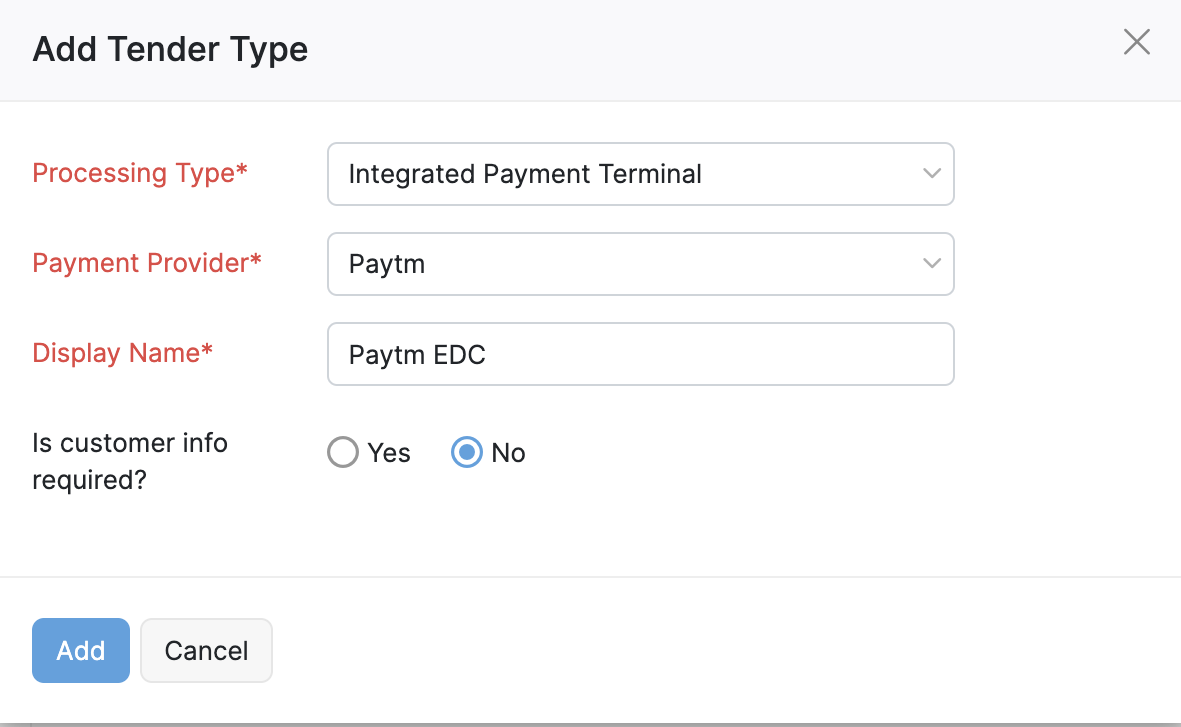Select the Yes radio button circle
Screen dimensions: 1181x727
(343, 453)
